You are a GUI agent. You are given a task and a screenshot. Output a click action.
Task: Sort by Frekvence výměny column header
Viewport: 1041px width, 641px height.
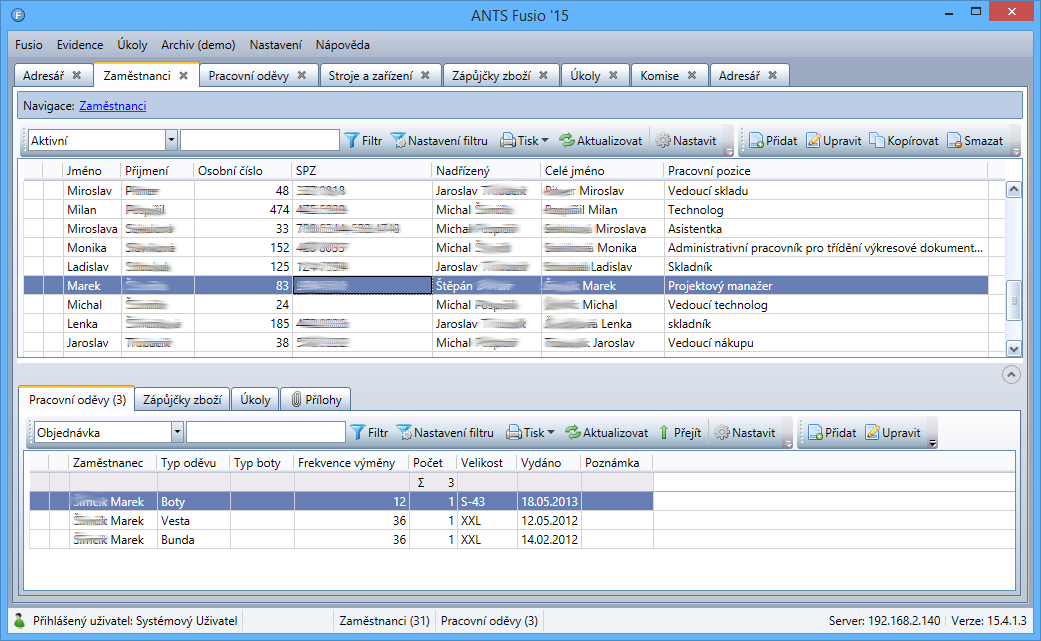tap(351, 463)
